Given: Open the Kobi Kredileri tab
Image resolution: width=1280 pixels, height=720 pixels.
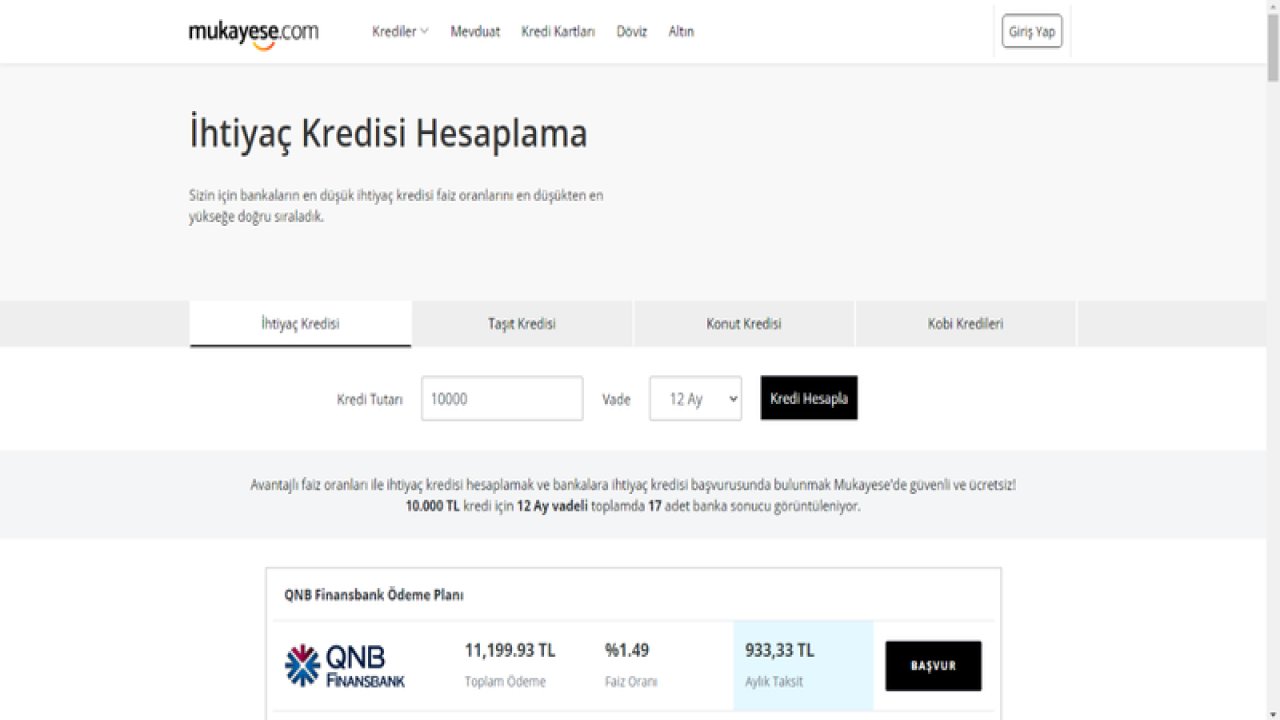Looking at the screenshot, I should click(x=965, y=324).
